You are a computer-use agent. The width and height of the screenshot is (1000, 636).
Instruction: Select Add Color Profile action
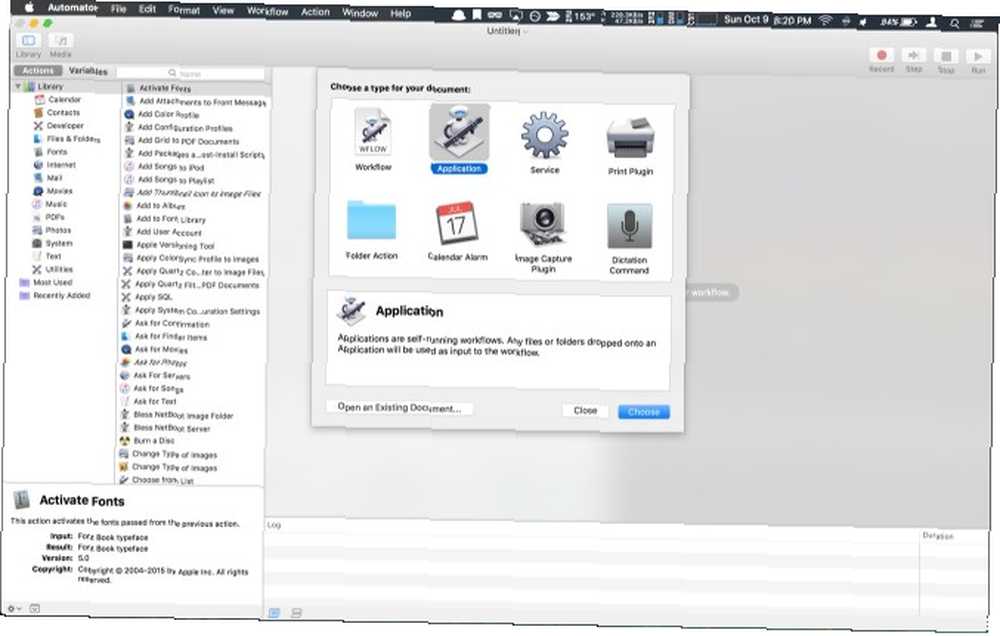[x=162, y=114]
